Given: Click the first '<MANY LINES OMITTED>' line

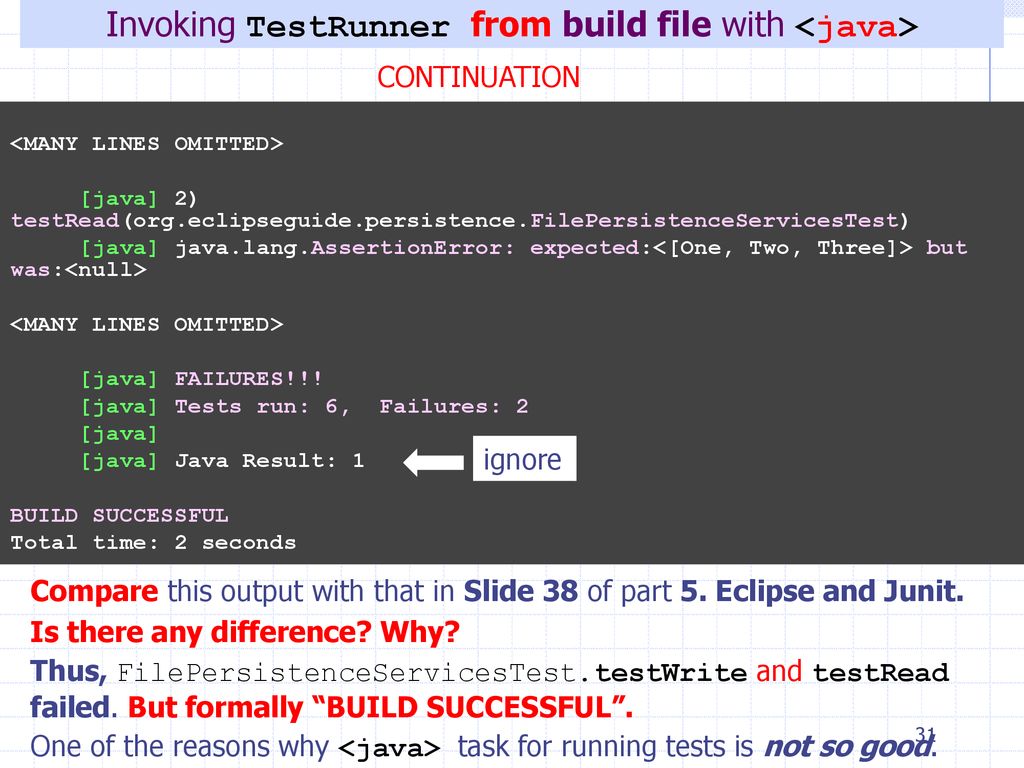Looking at the screenshot, I should click(x=147, y=144).
